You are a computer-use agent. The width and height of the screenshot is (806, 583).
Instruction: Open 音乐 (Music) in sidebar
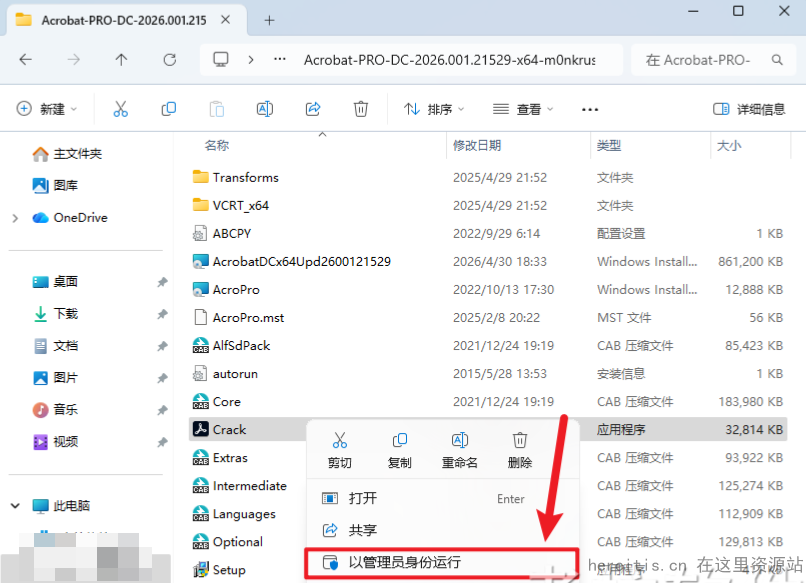(x=54, y=410)
